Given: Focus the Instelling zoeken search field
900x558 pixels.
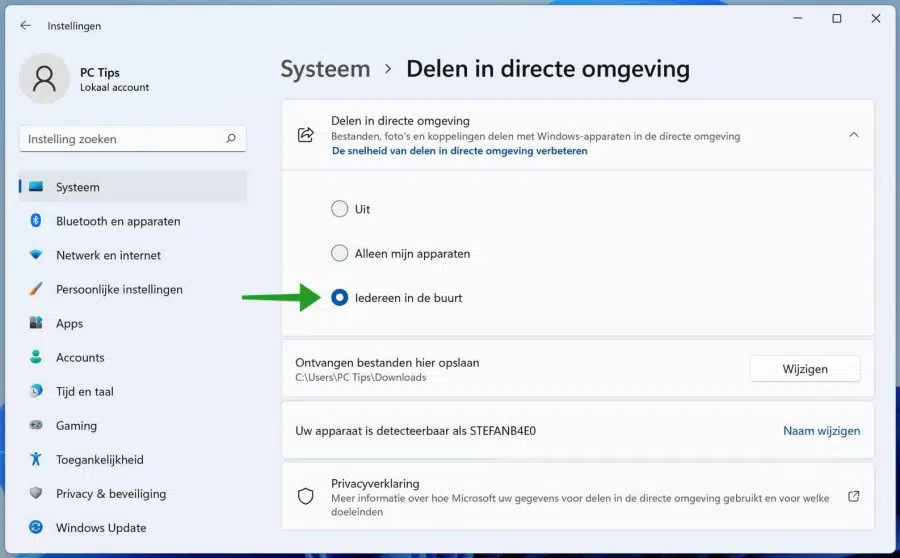Looking at the screenshot, I should (x=133, y=138).
